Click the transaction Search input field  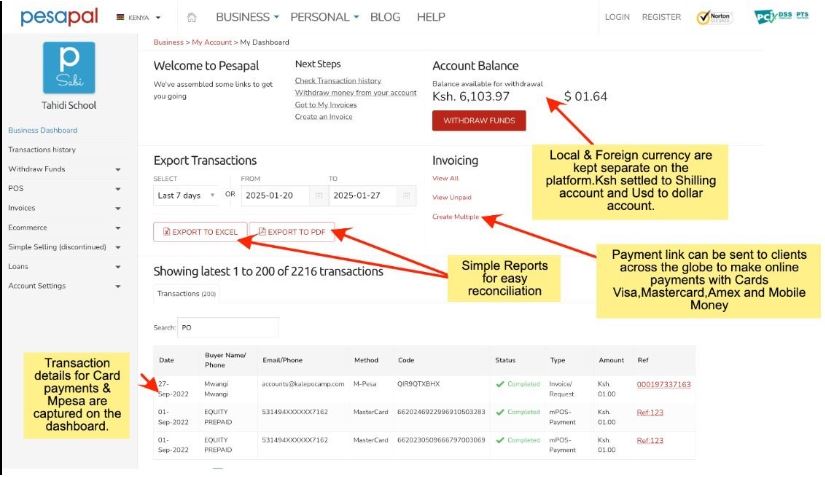228,327
